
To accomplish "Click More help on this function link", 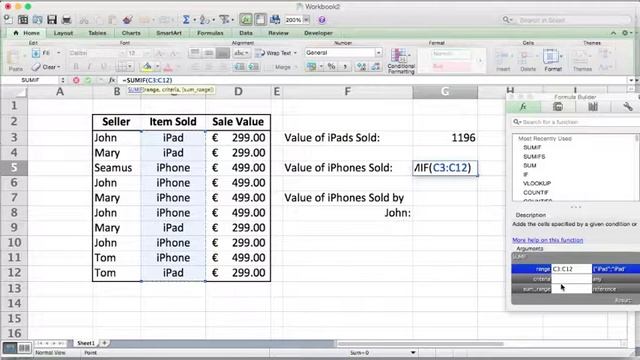I will [x=547, y=240].
